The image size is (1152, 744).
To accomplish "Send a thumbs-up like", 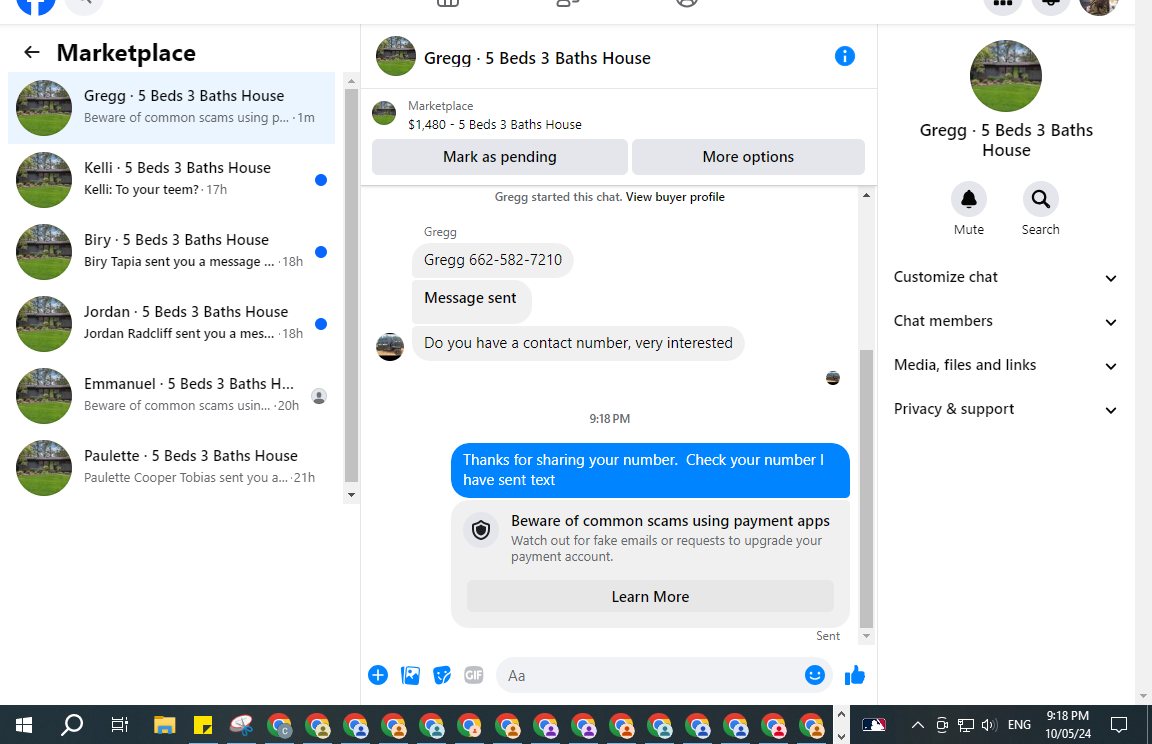I will point(854,675).
